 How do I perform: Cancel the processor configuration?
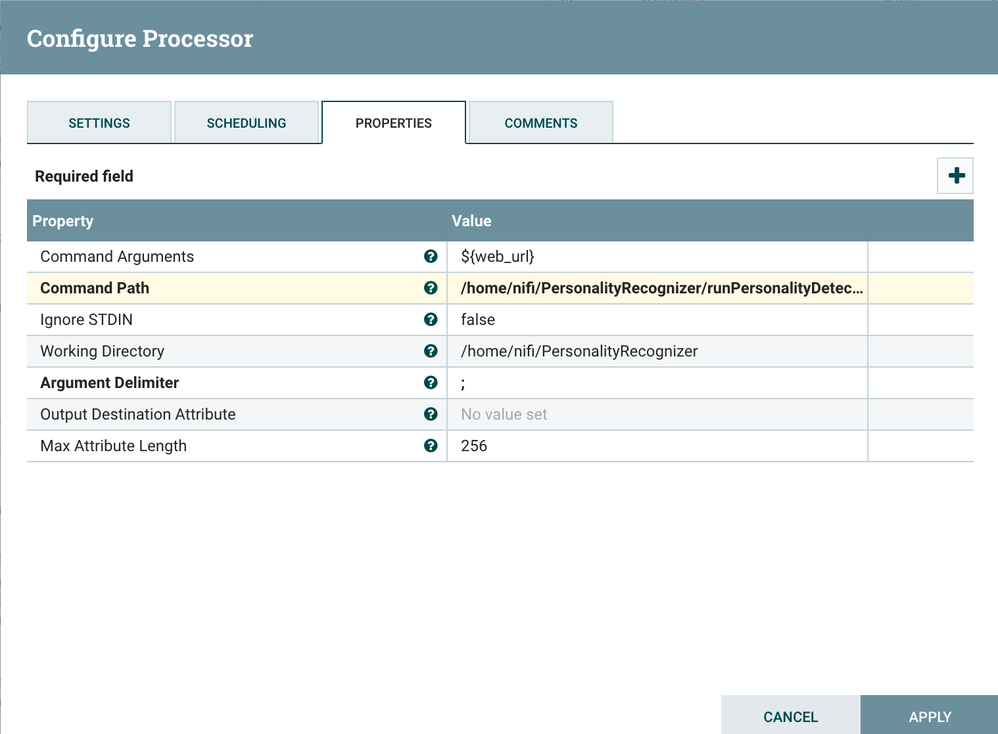click(790, 716)
